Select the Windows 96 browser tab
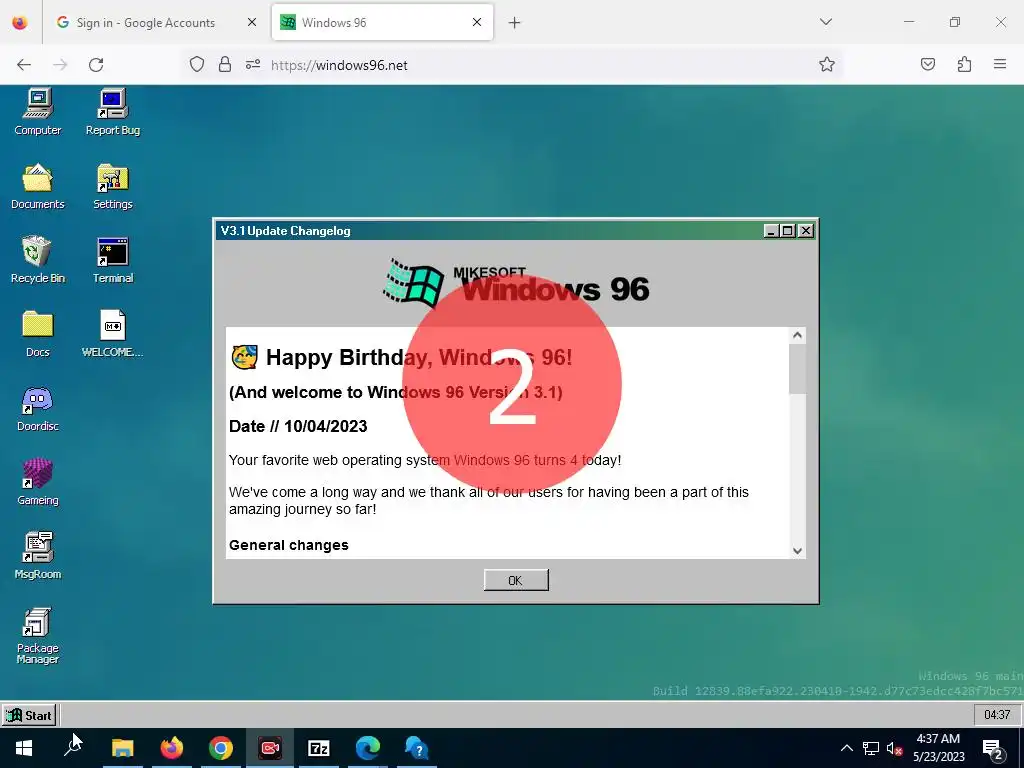 pyautogui.click(x=382, y=22)
